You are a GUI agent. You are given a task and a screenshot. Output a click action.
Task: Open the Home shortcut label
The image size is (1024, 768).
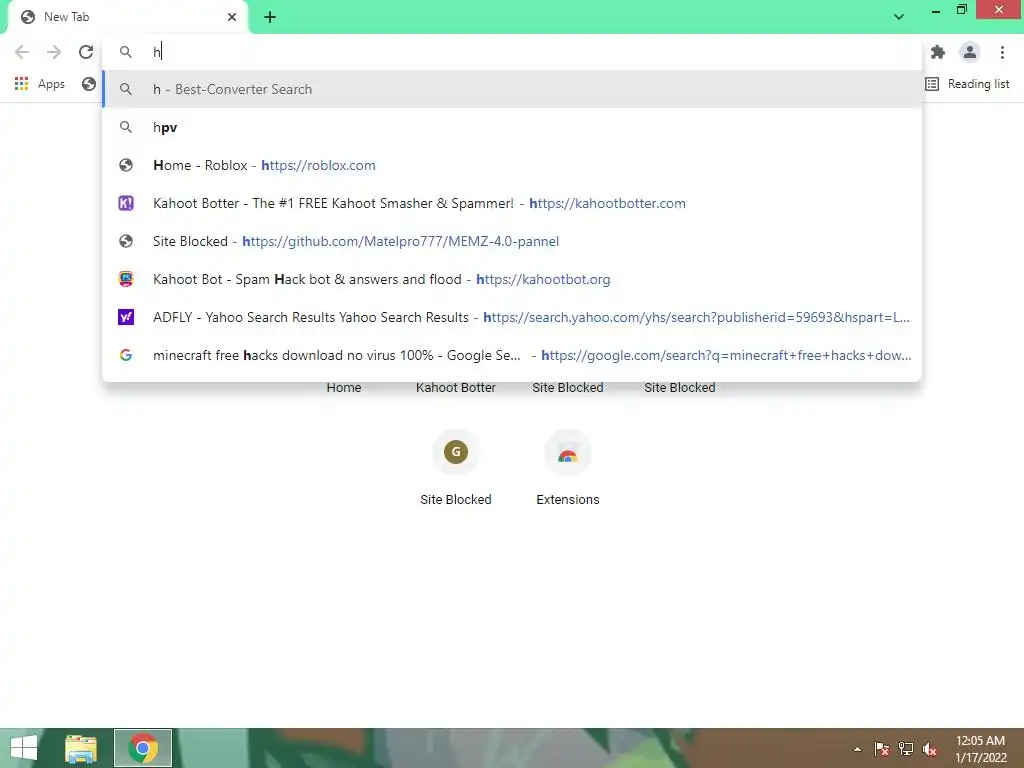[344, 387]
